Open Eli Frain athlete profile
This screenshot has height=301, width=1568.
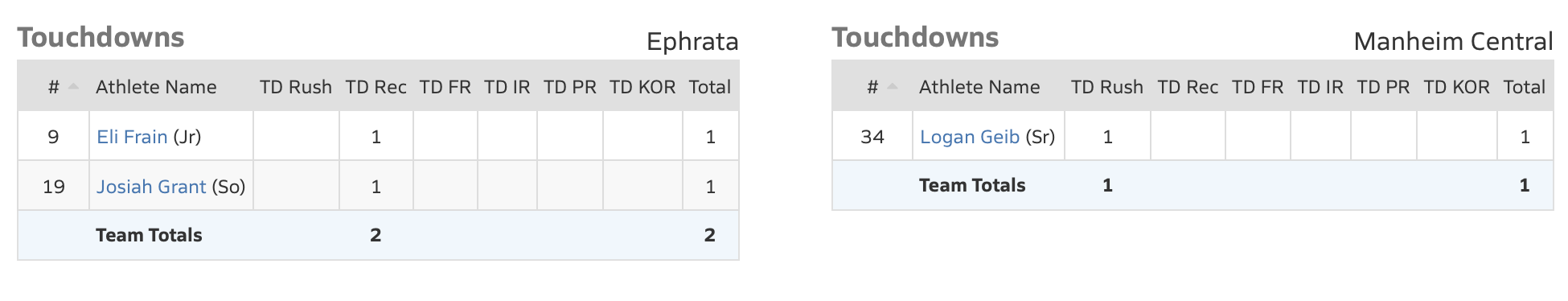(x=132, y=137)
